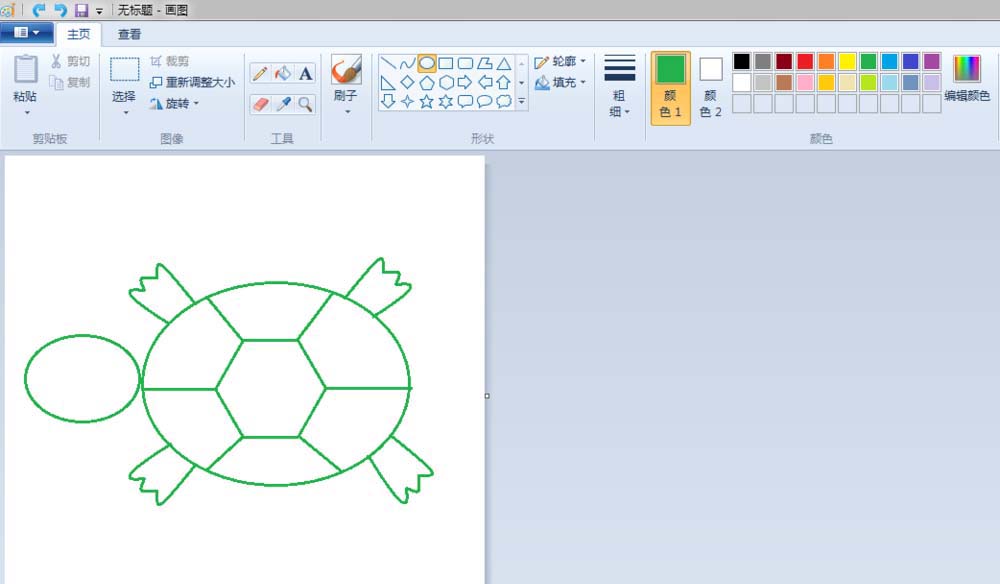
Task: Open the Brushes (刷子) dropdown arrow
Action: coord(348,112)
